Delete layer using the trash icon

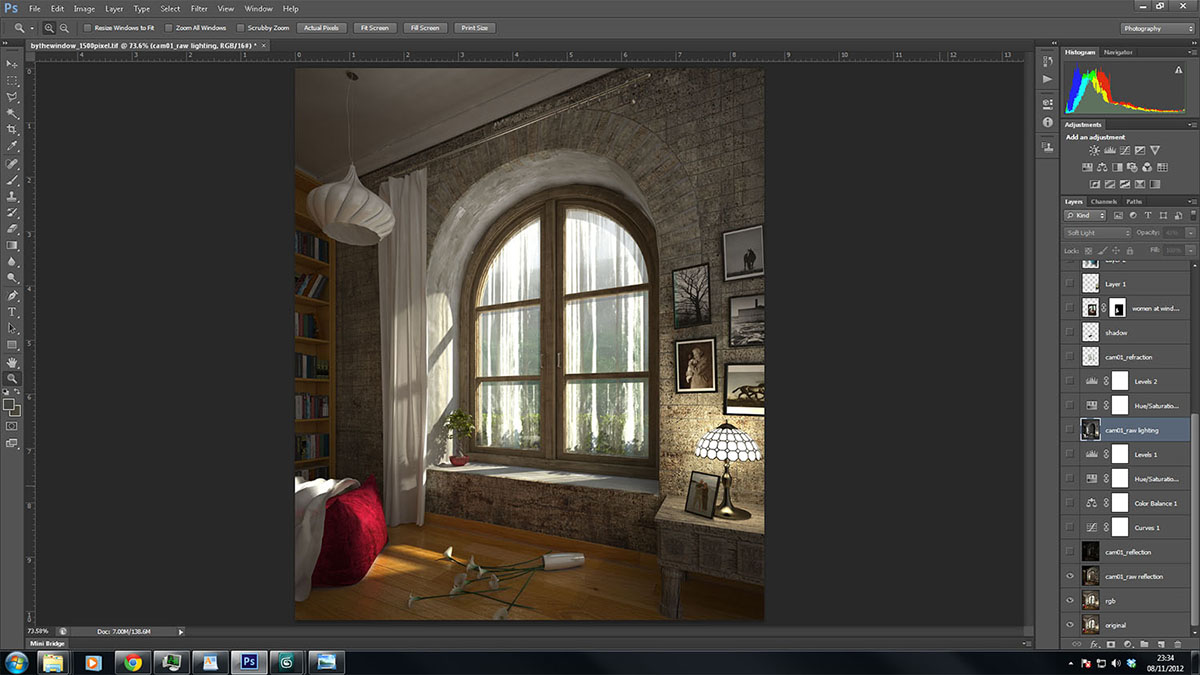point(1177,644)
